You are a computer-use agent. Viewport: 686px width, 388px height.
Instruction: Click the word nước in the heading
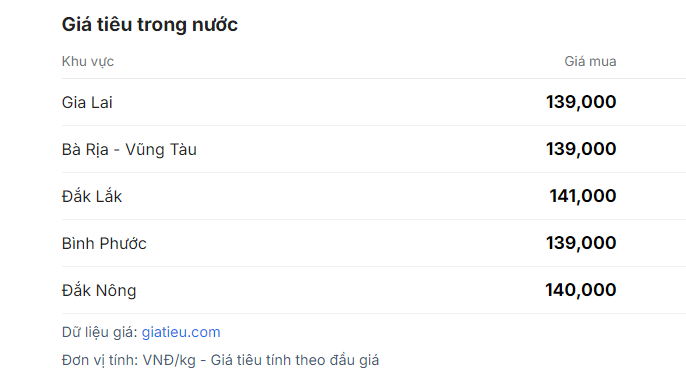click(x=215, y=25)
